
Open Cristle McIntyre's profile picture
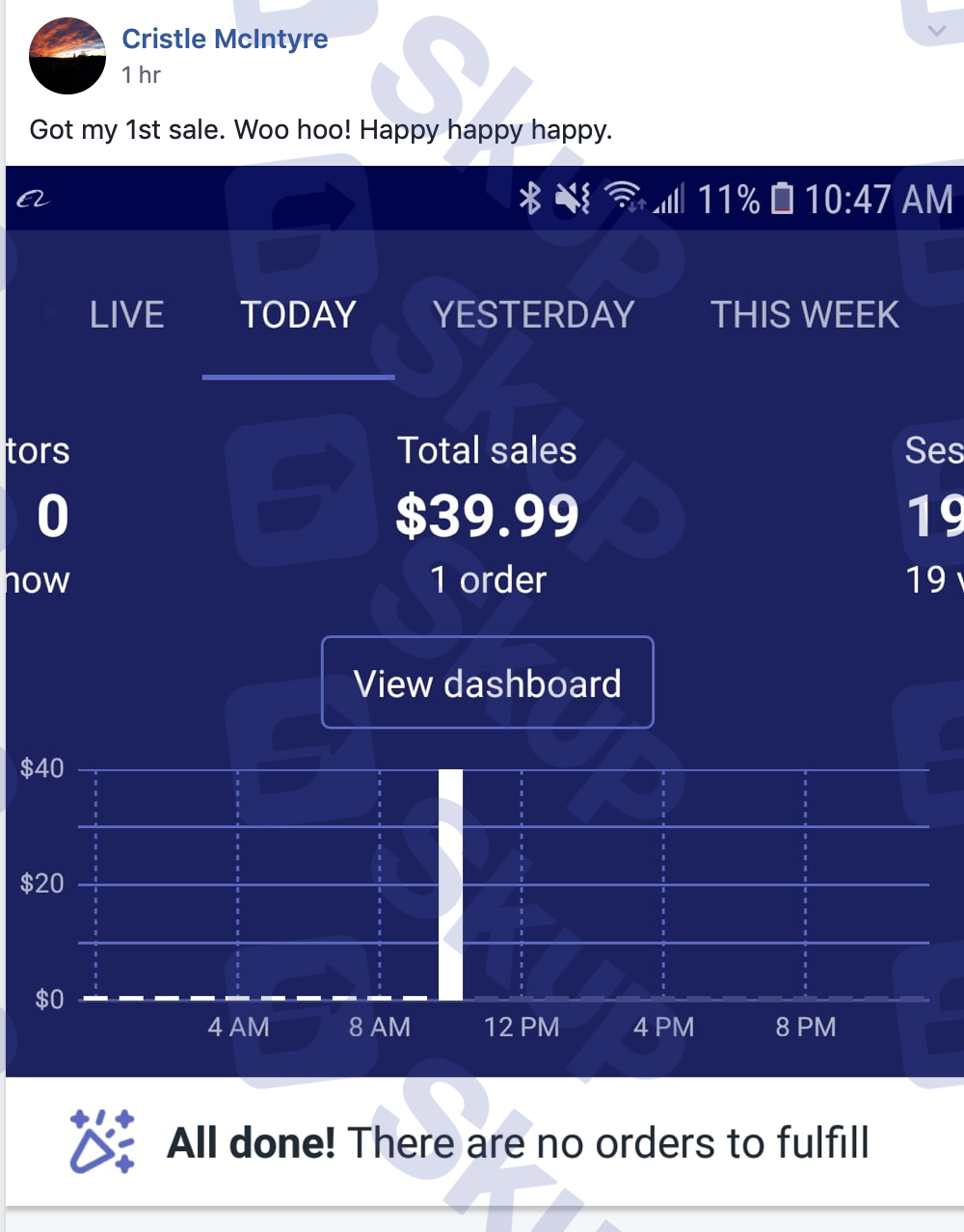(67, 56)
